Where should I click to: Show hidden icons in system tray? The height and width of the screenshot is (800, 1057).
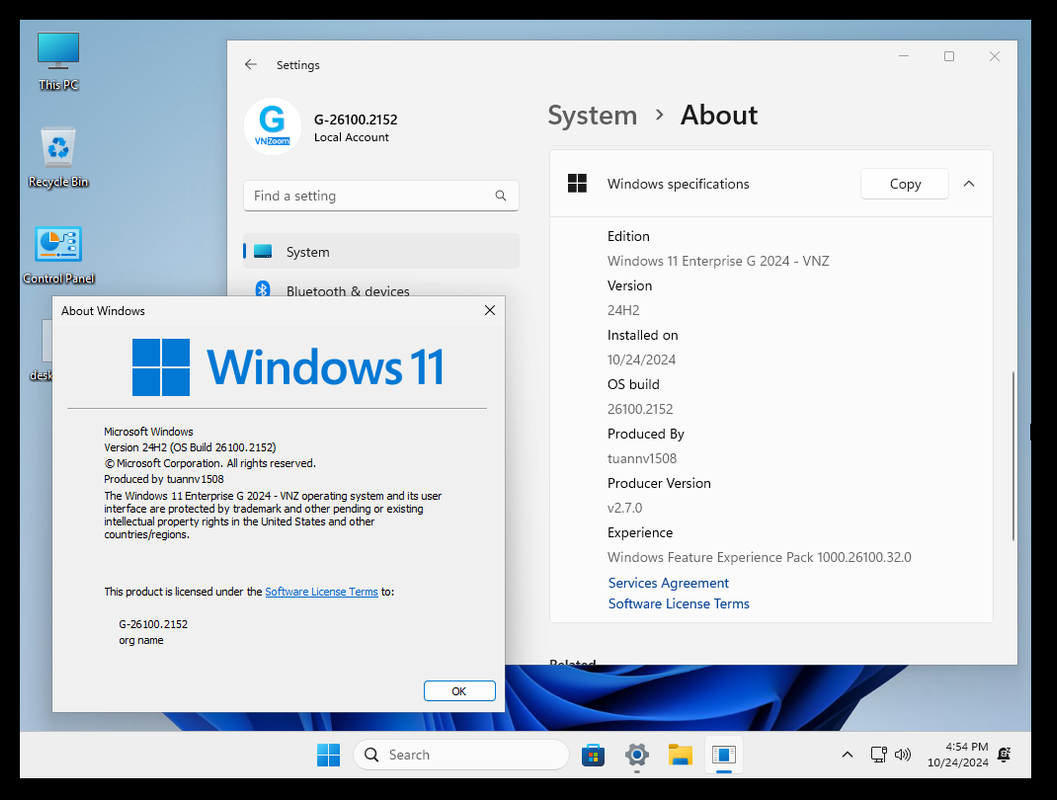click(847, 755)
